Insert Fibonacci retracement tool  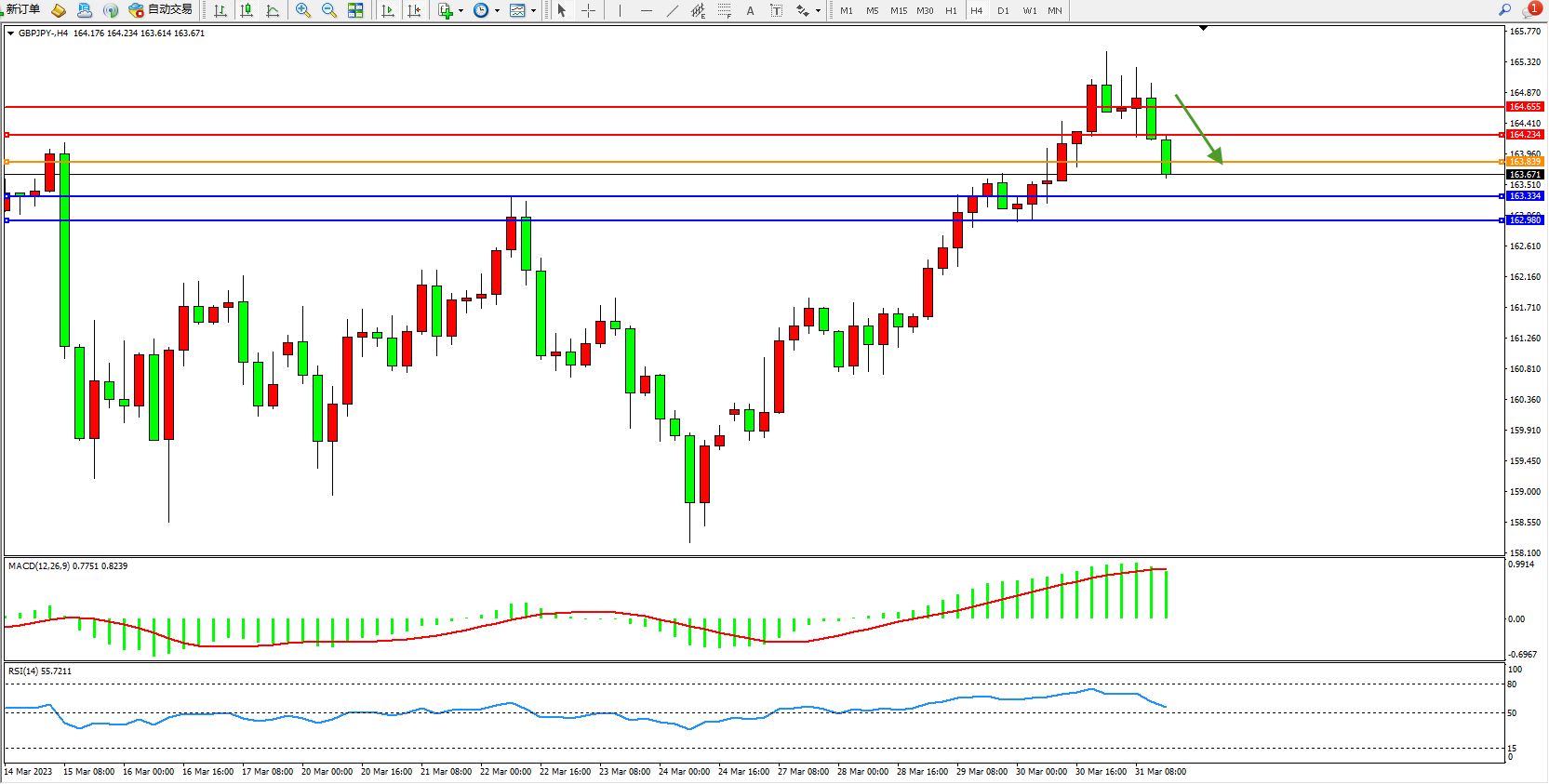[x=724, y=10]
